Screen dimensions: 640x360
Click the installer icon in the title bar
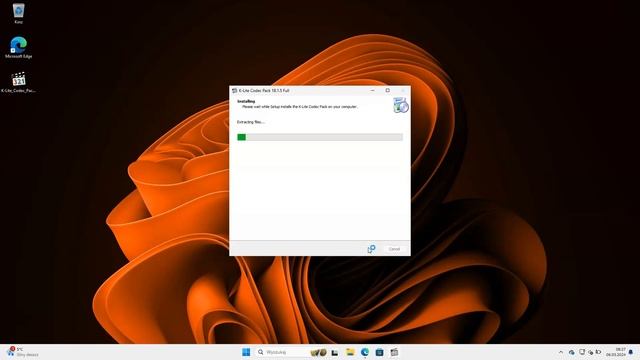[x=234, y=90]
